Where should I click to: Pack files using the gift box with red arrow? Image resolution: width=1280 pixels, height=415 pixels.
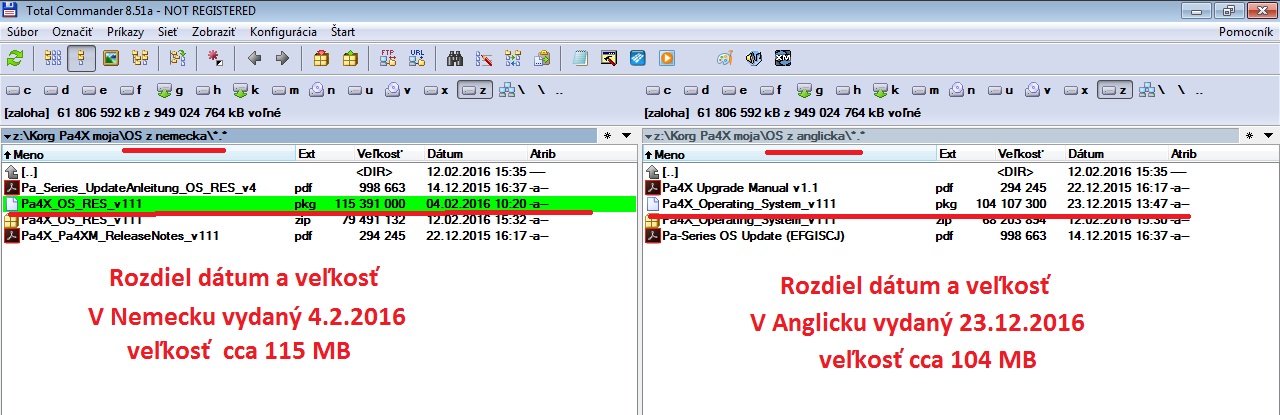[320, 58]
